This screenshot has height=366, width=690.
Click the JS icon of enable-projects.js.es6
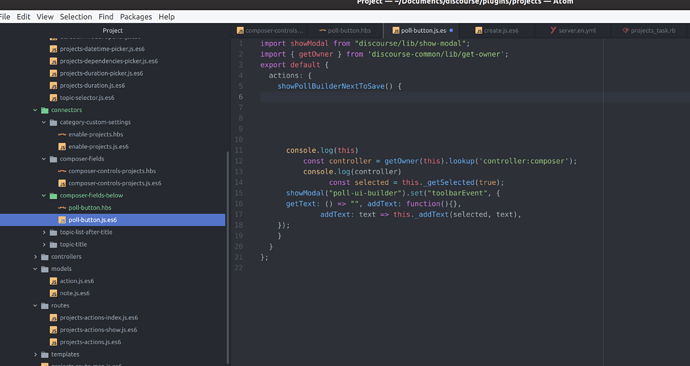[62, 146]
